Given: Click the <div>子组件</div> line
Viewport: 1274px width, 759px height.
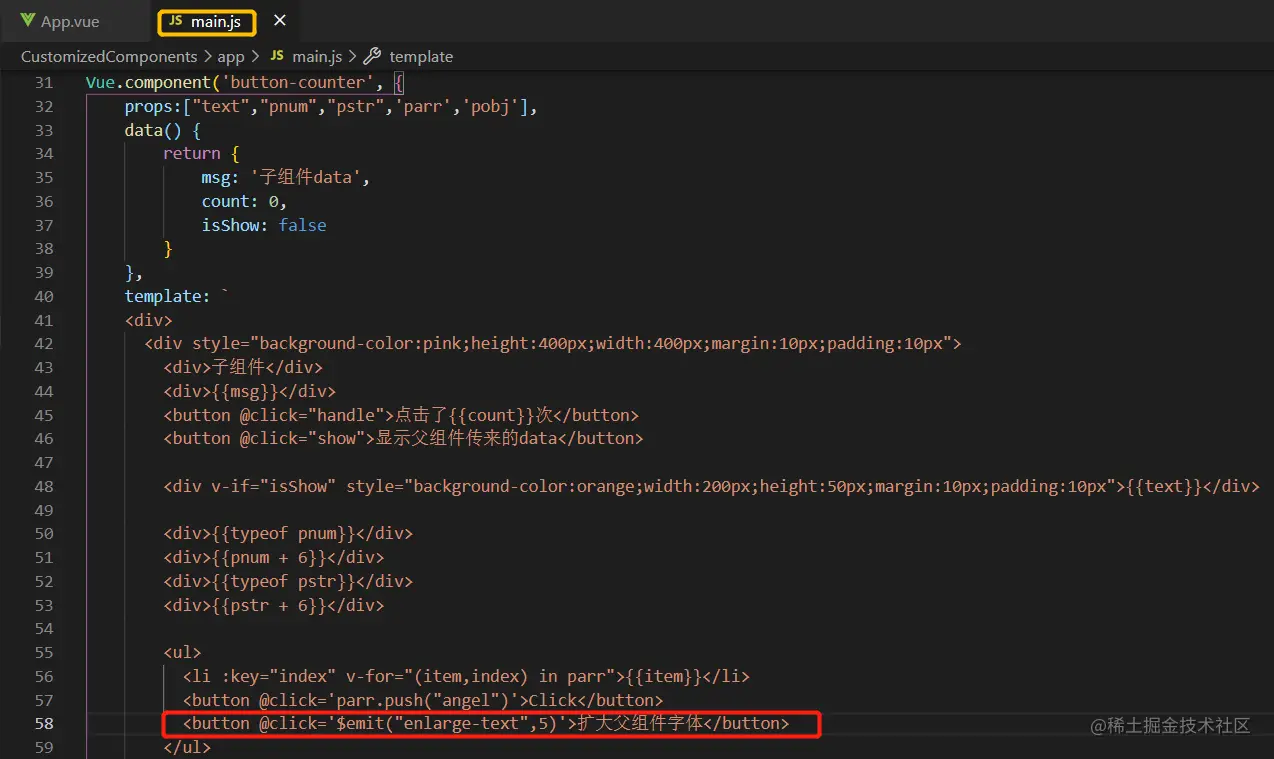Looking at the screenshot, I should click(243, 367).
